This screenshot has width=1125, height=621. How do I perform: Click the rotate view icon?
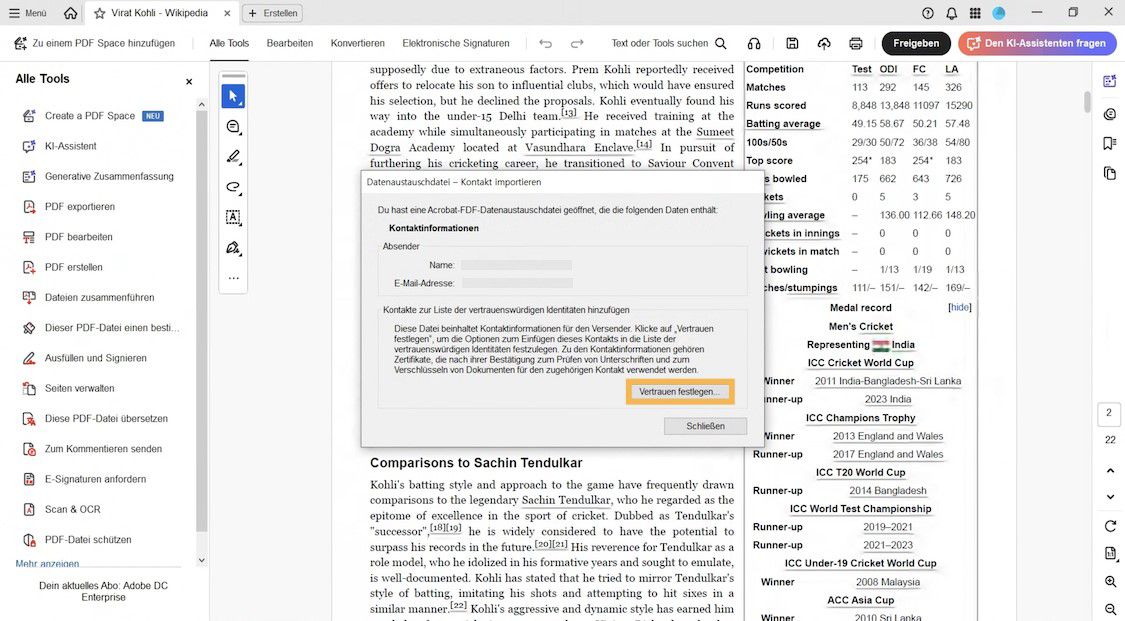tap(1110, 526)
